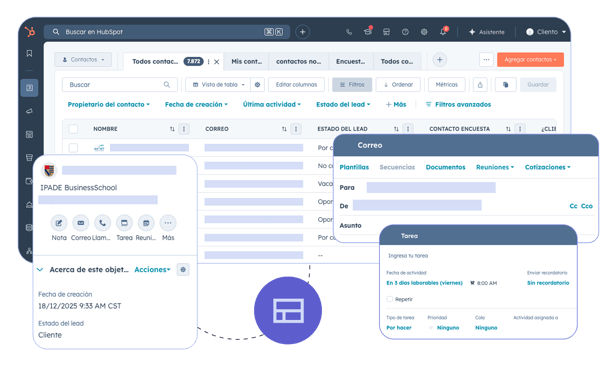Viewport: 616px width, 366px height.
Task: Open the Contactos object dropdown
Action: 83,60
